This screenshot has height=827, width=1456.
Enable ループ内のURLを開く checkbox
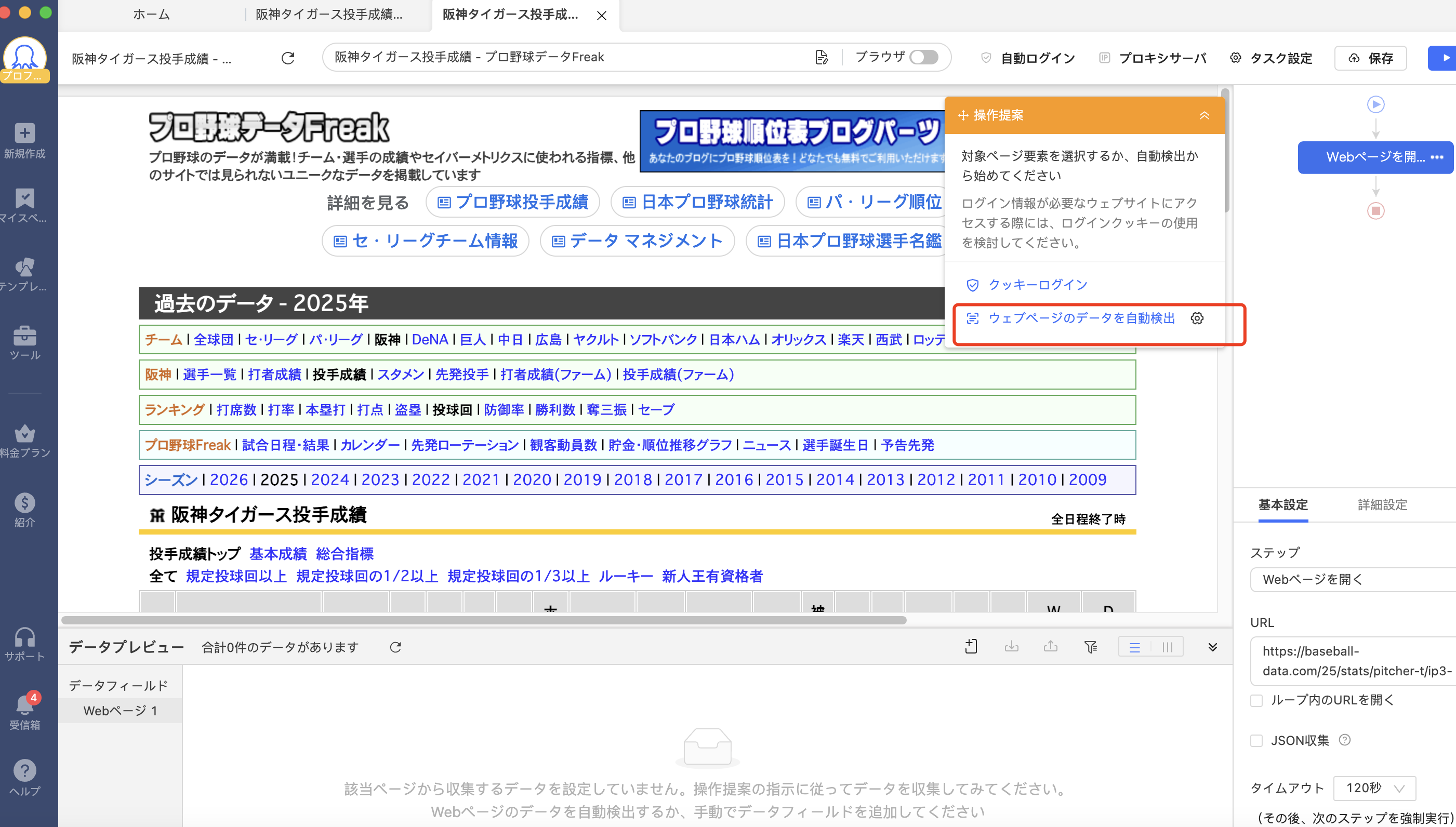(x=1256, y=700)
